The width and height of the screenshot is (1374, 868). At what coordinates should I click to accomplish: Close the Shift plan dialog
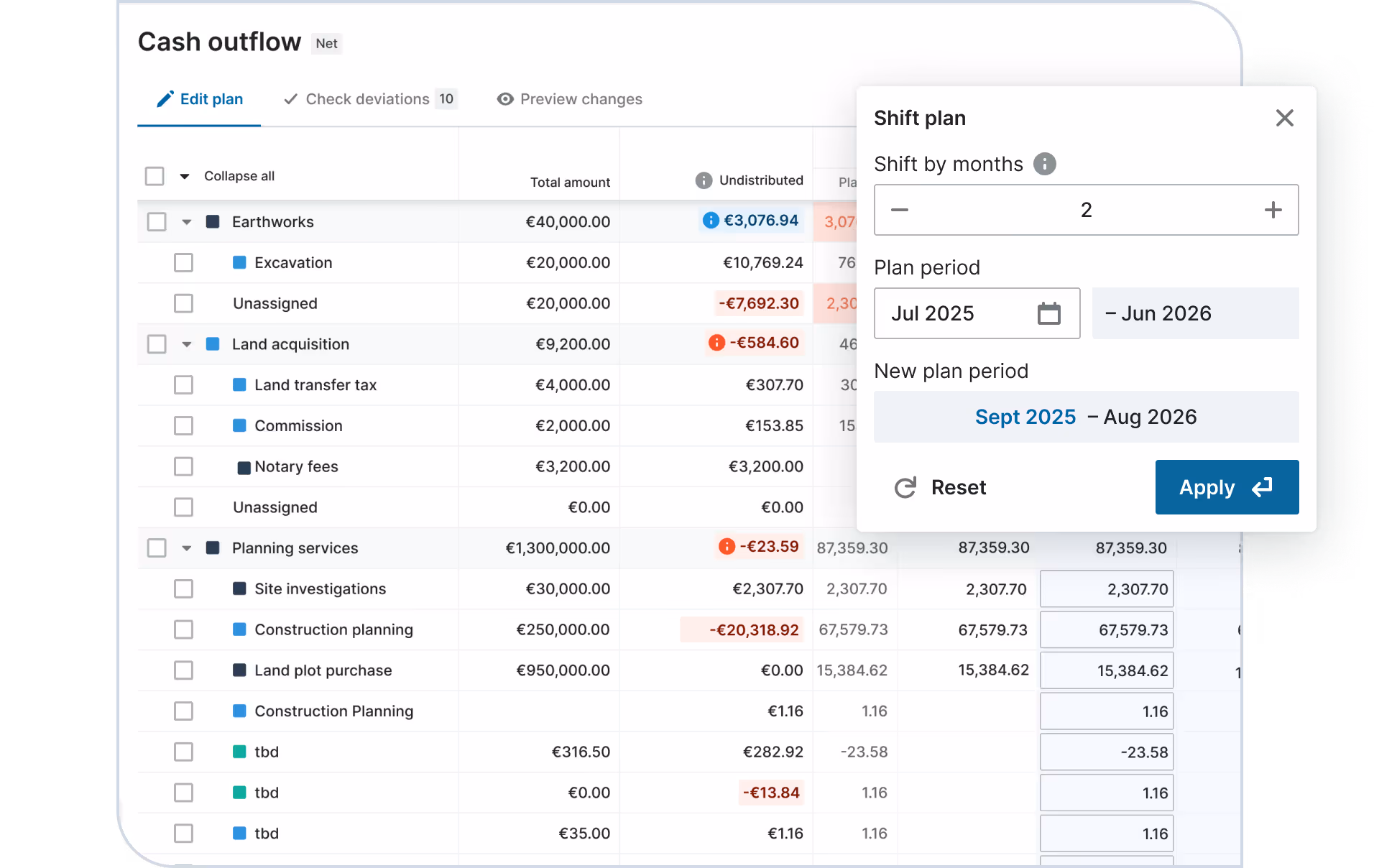tap(1284, 118)
